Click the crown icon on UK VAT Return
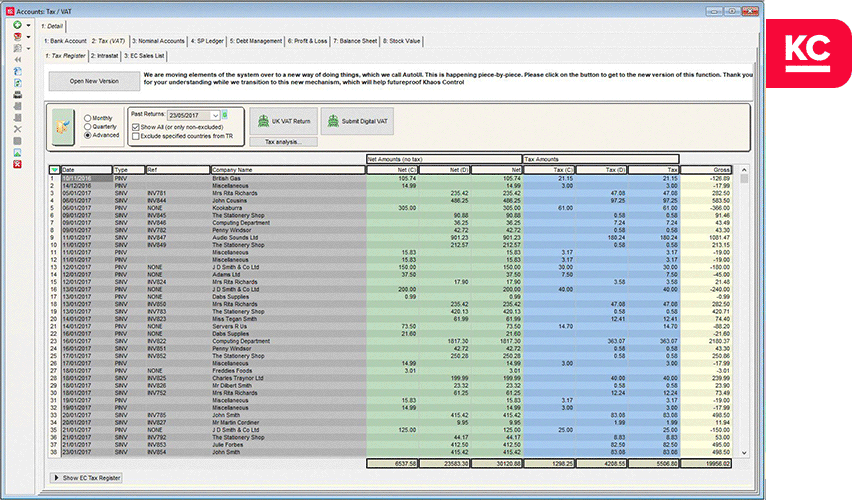Screen dimensions: 855x500 263,121
